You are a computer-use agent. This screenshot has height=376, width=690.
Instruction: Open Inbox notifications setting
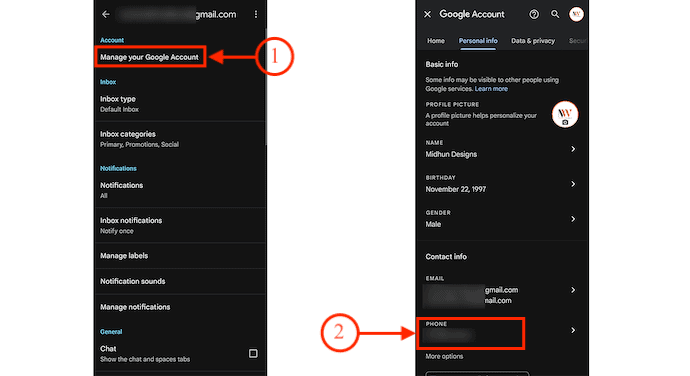[180, 225]
